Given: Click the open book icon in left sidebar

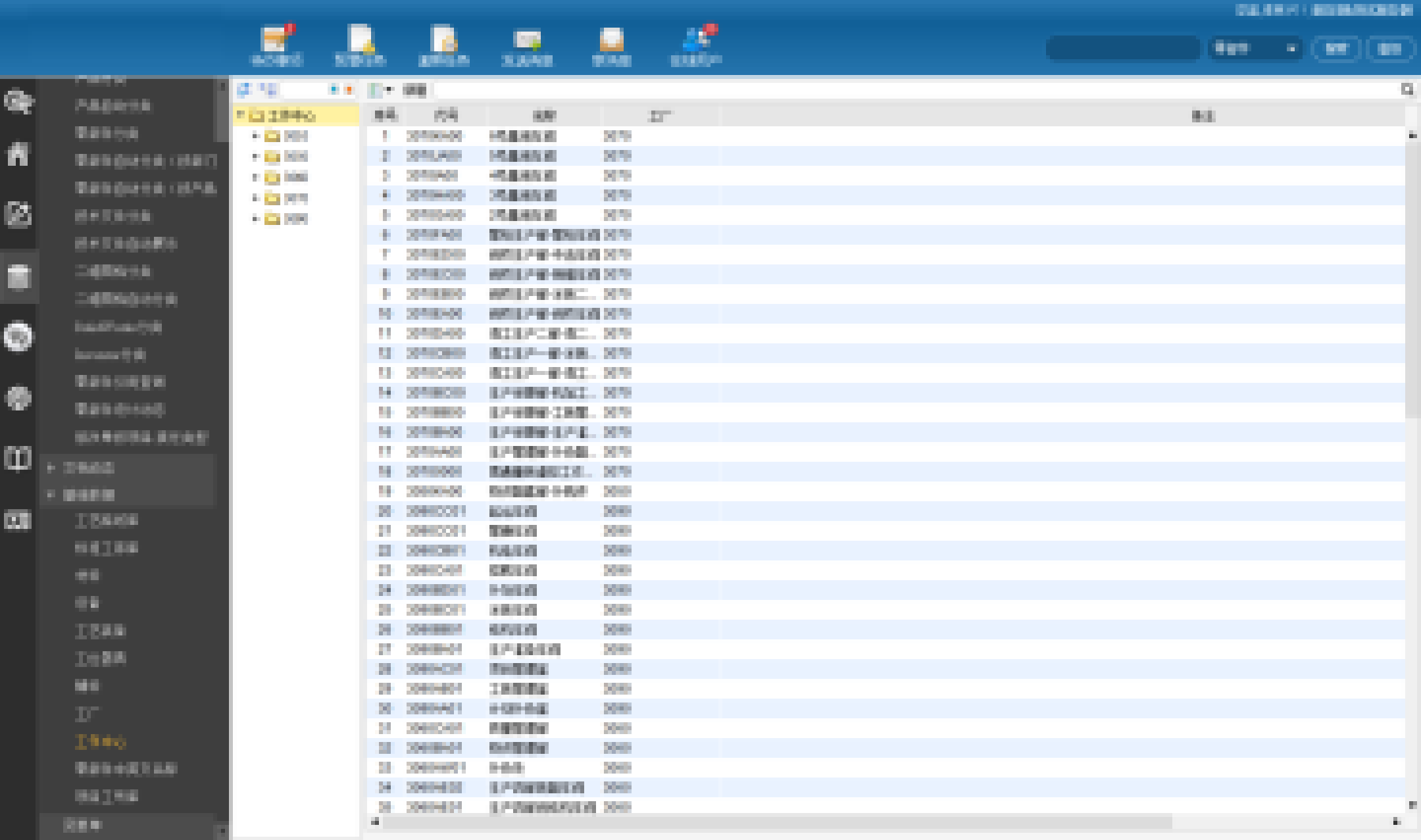Looking at the screenshot, I should click(x=18, y=458).
